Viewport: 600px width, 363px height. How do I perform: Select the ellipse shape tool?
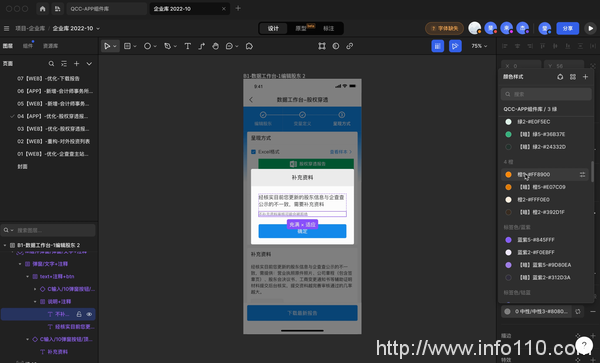click(x=147, y=46)
